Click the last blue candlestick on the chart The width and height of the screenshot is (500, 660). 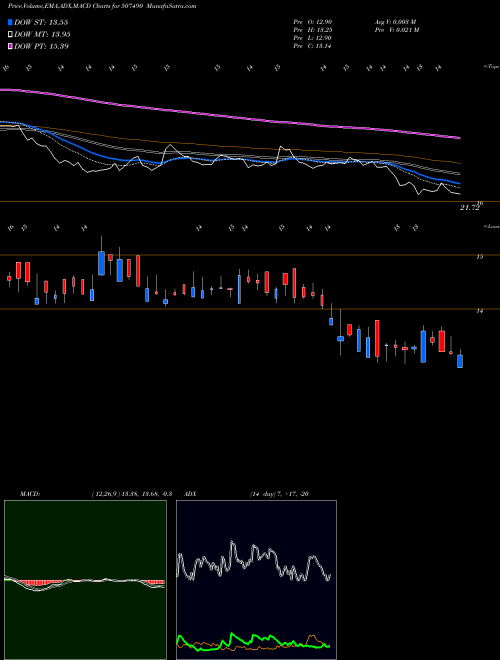460,361
